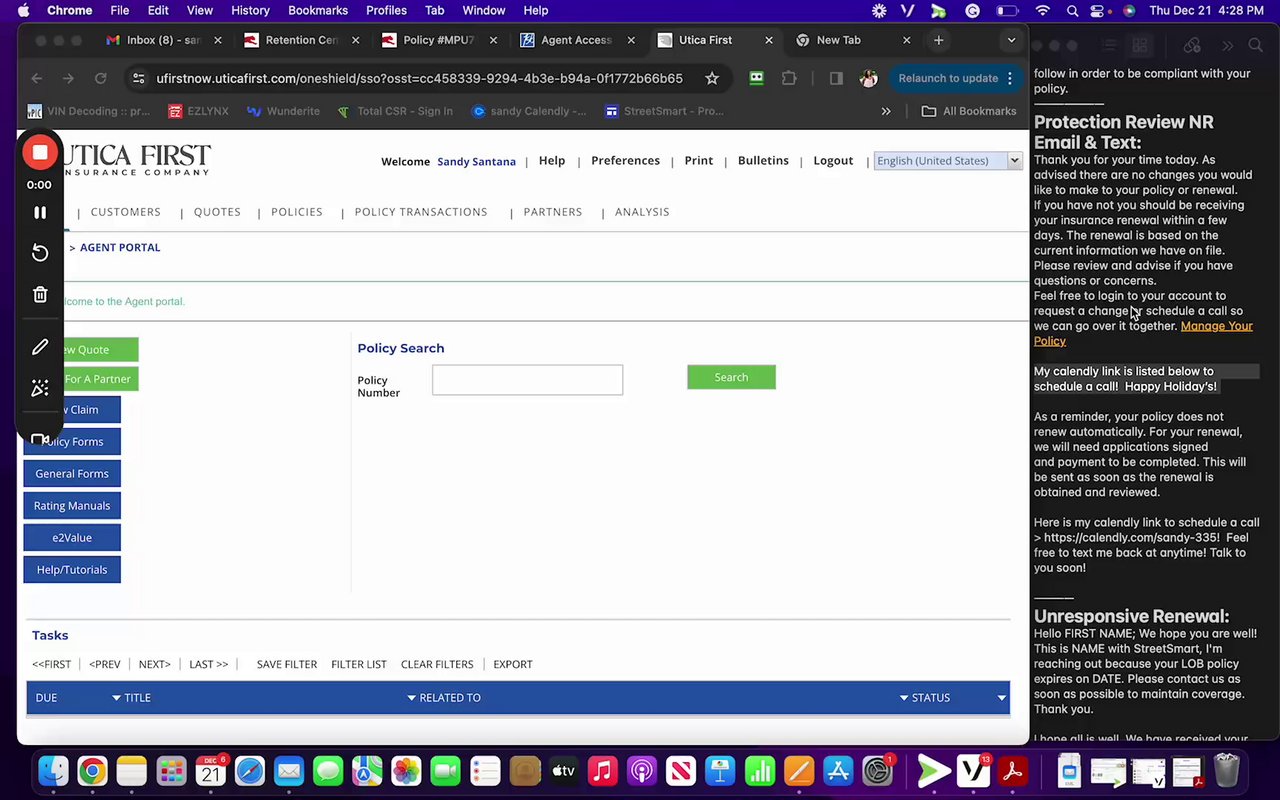1280x800 pixels.
Task: Select the pencil drawing tool in the recorder
Action: point(40,347)
